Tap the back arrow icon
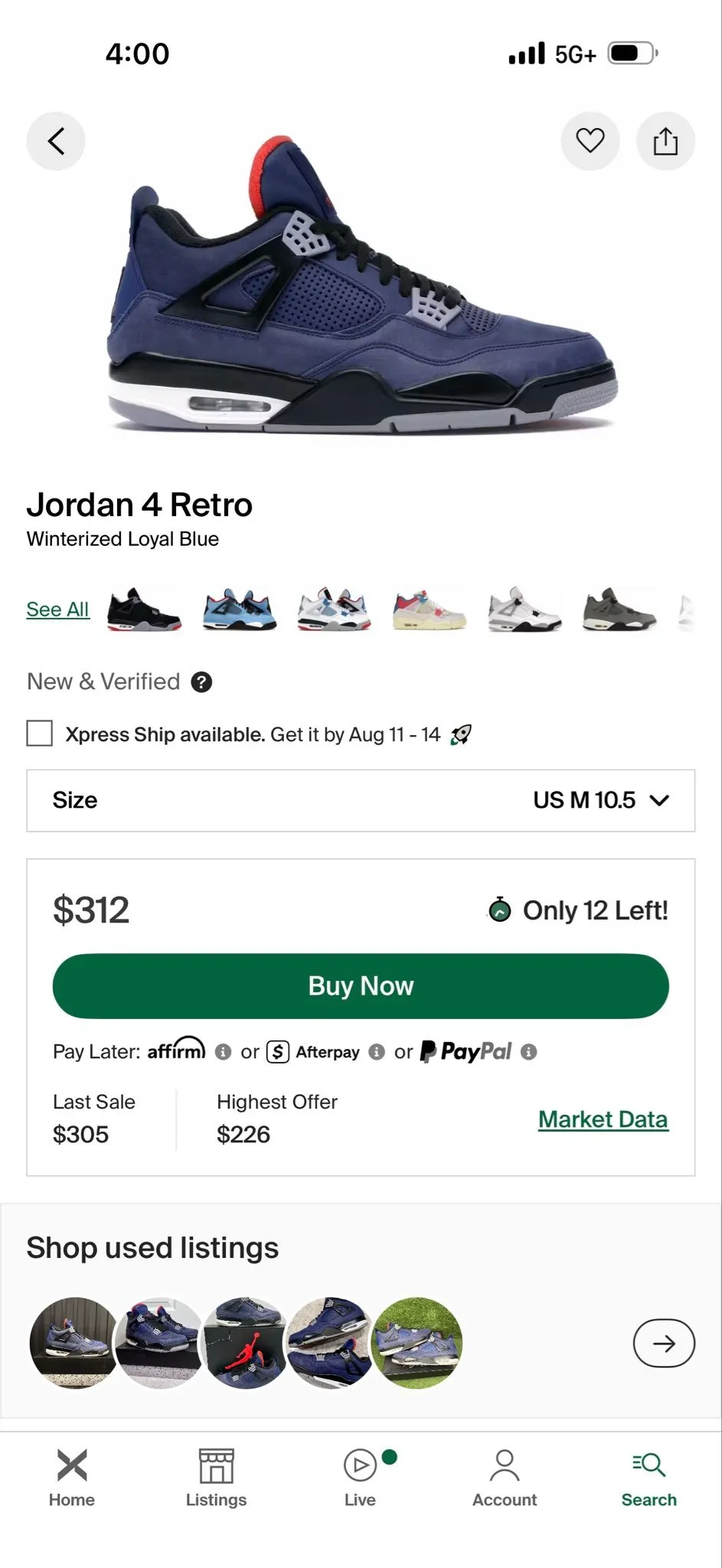722x1568 pixels. pyautogui.click(x=56, y=141)
